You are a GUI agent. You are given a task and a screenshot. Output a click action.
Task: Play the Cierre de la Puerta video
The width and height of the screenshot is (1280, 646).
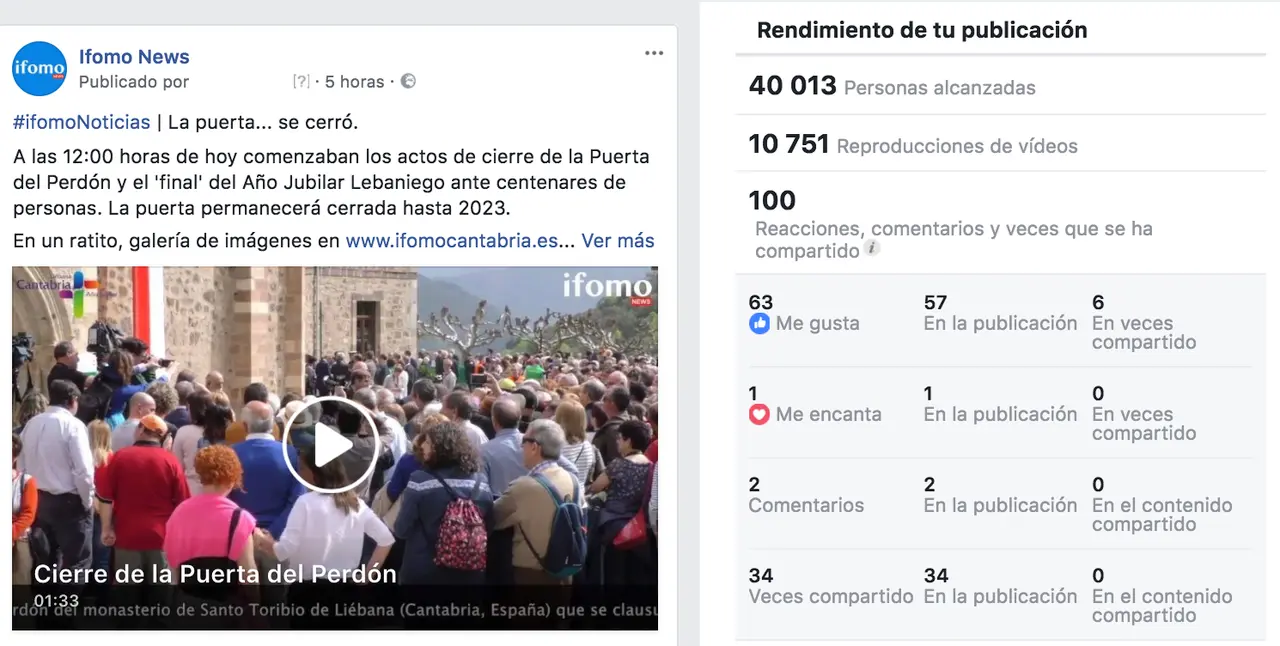(x=332, y=445)
